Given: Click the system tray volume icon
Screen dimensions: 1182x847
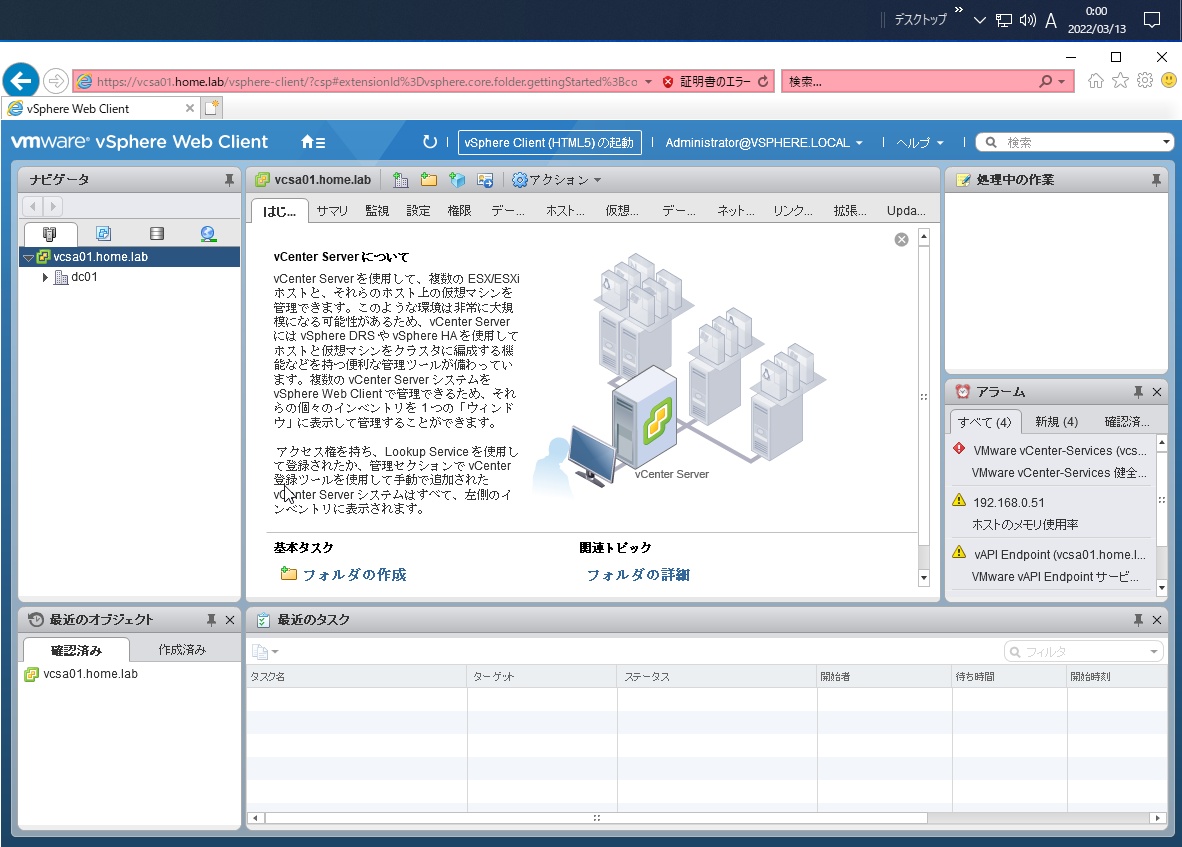Looking at the screenshot, I should click(x=1027, y=20).
